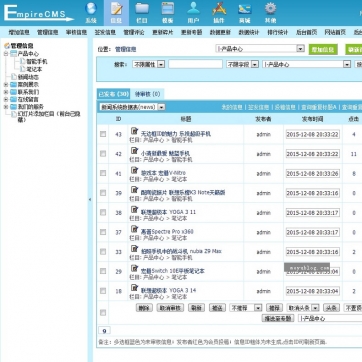This screenshot has height=362, width=362.
Task: Open the 不推荐 dropdown at bottom
Action: click(x=246, y=308)
